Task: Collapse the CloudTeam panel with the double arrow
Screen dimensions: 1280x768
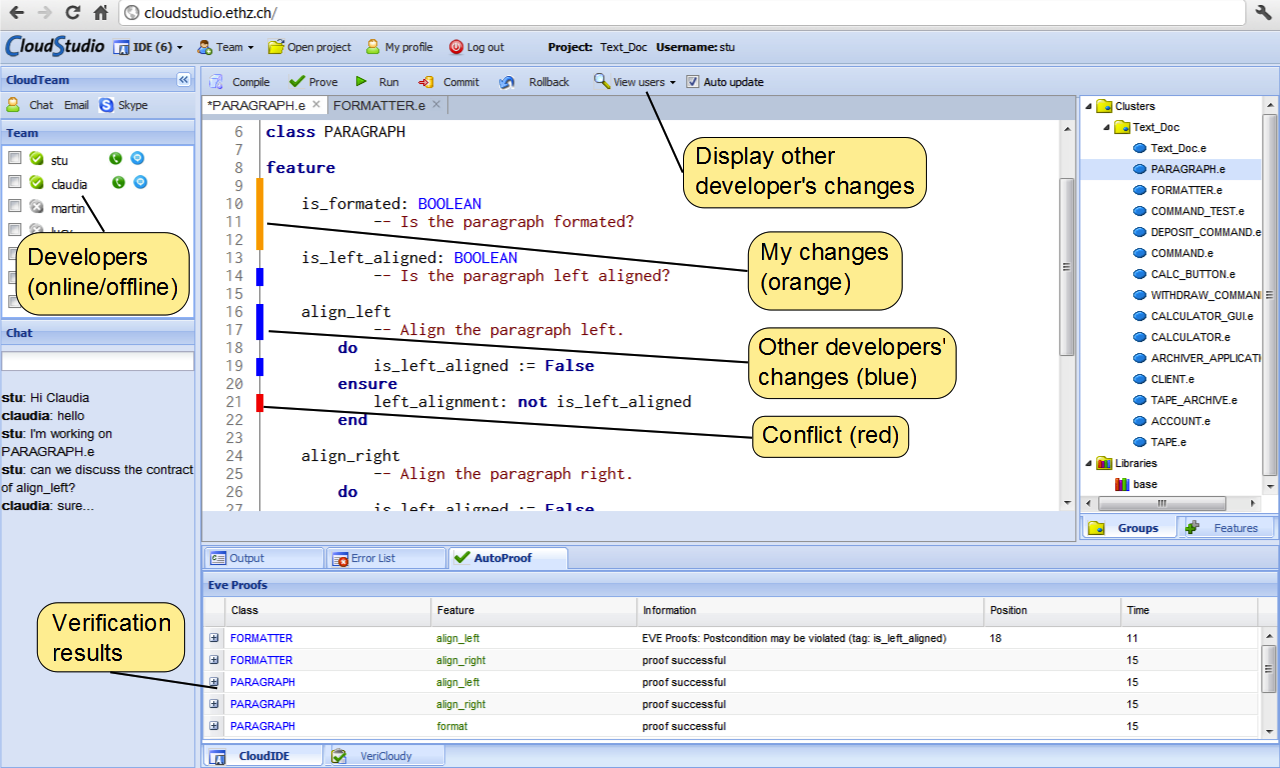Action: [x=184, y=80]
